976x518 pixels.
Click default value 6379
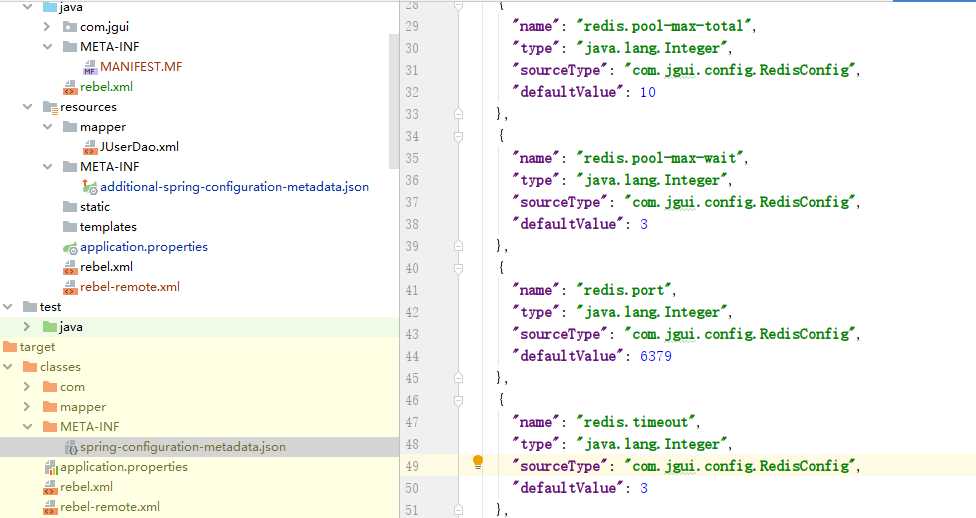655,356
